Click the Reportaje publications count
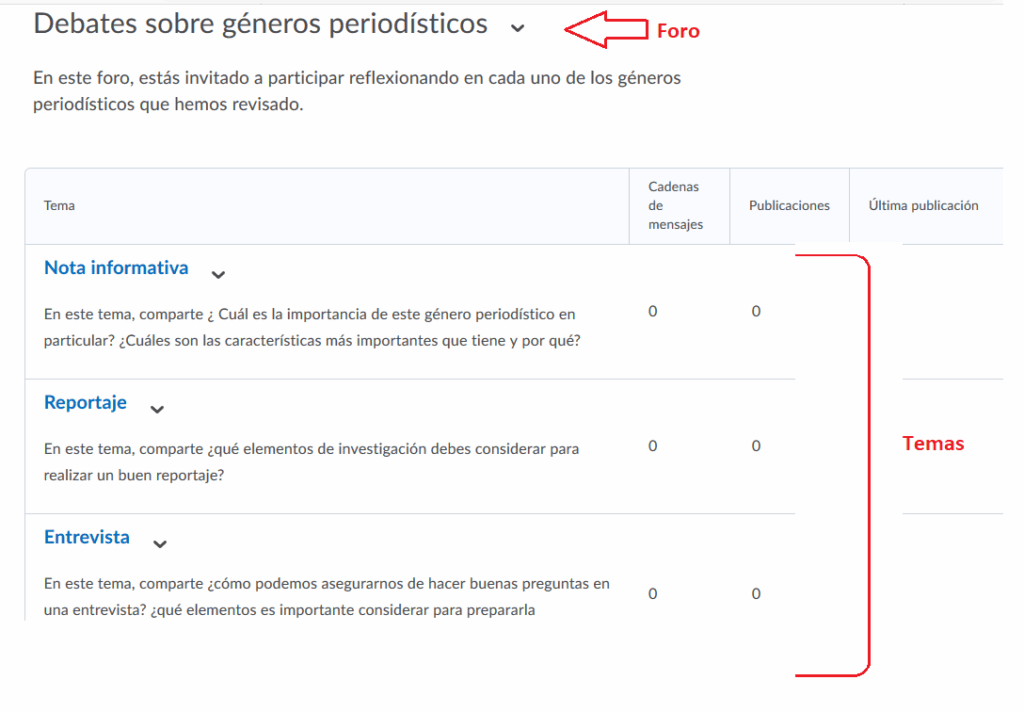Screen dimensions: 1024x712 (756, 446)
